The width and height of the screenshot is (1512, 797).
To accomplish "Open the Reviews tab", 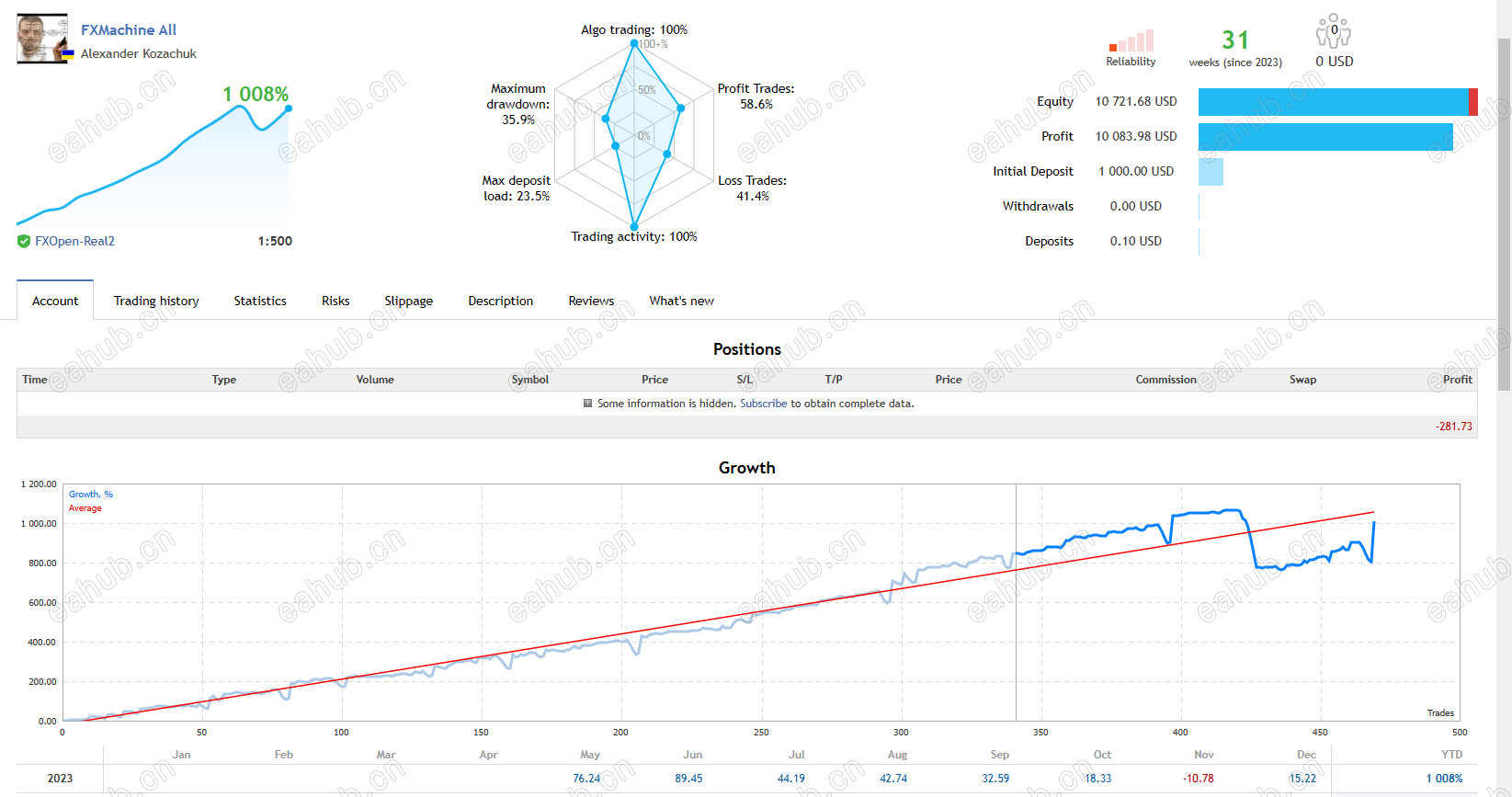I will (591, 301).
